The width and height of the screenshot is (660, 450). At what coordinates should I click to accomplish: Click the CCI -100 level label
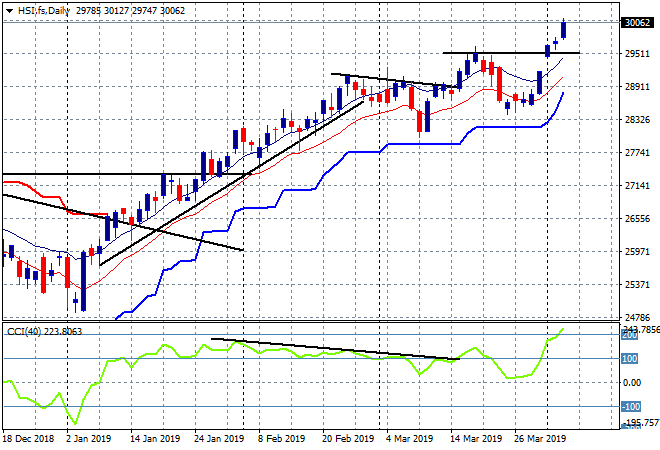click(631, 407)
